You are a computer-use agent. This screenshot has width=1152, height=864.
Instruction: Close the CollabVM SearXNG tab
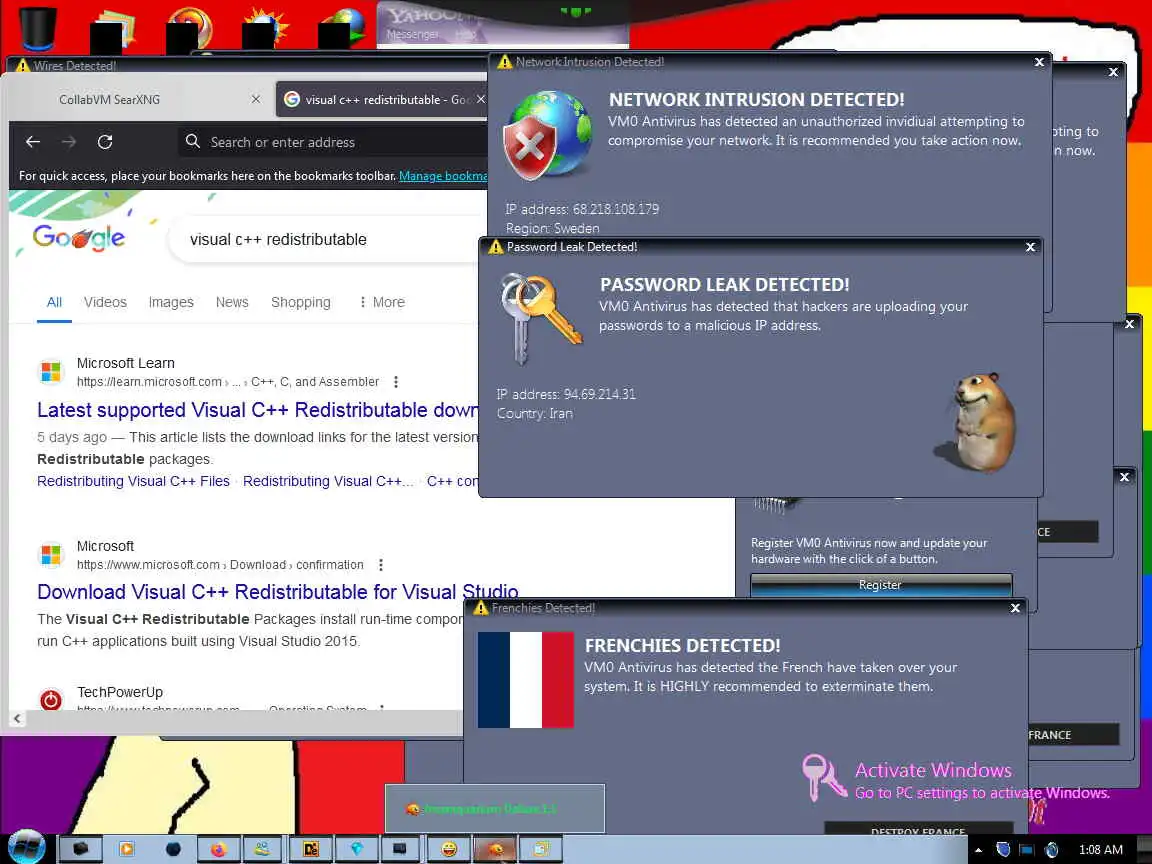pyautogui.click(x=256, y=99)
